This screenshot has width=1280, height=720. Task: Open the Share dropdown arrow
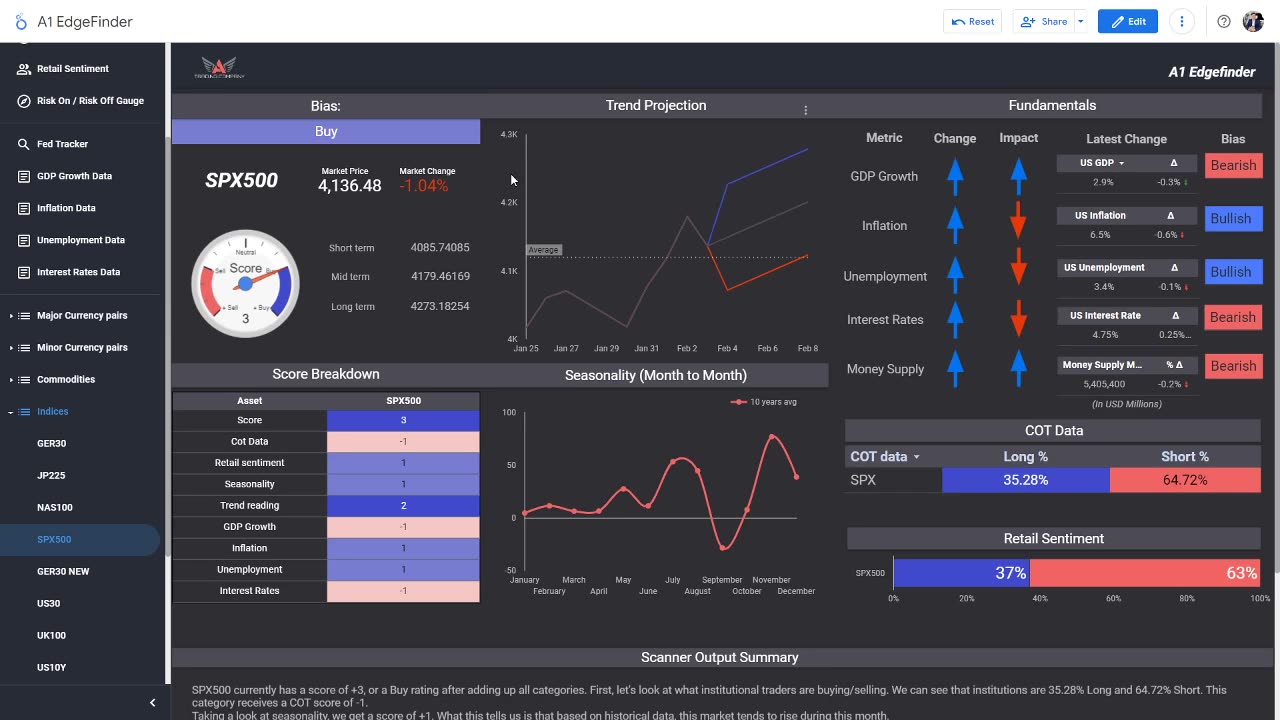[1080, 22]
